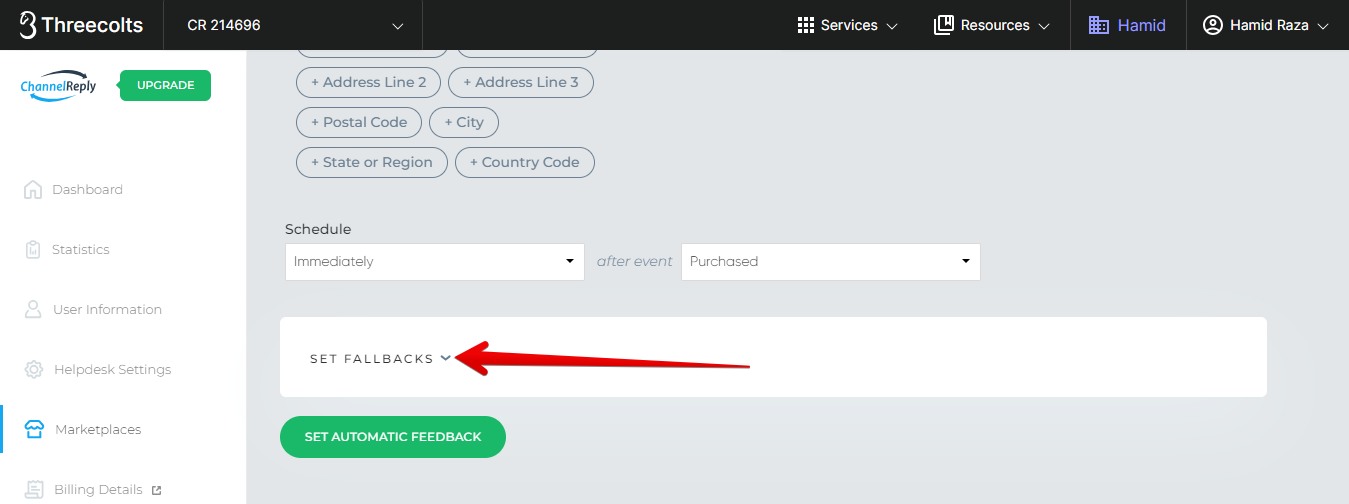Add the Country Code tag
Screen dimensions: 1349x504
coord(524,162)
